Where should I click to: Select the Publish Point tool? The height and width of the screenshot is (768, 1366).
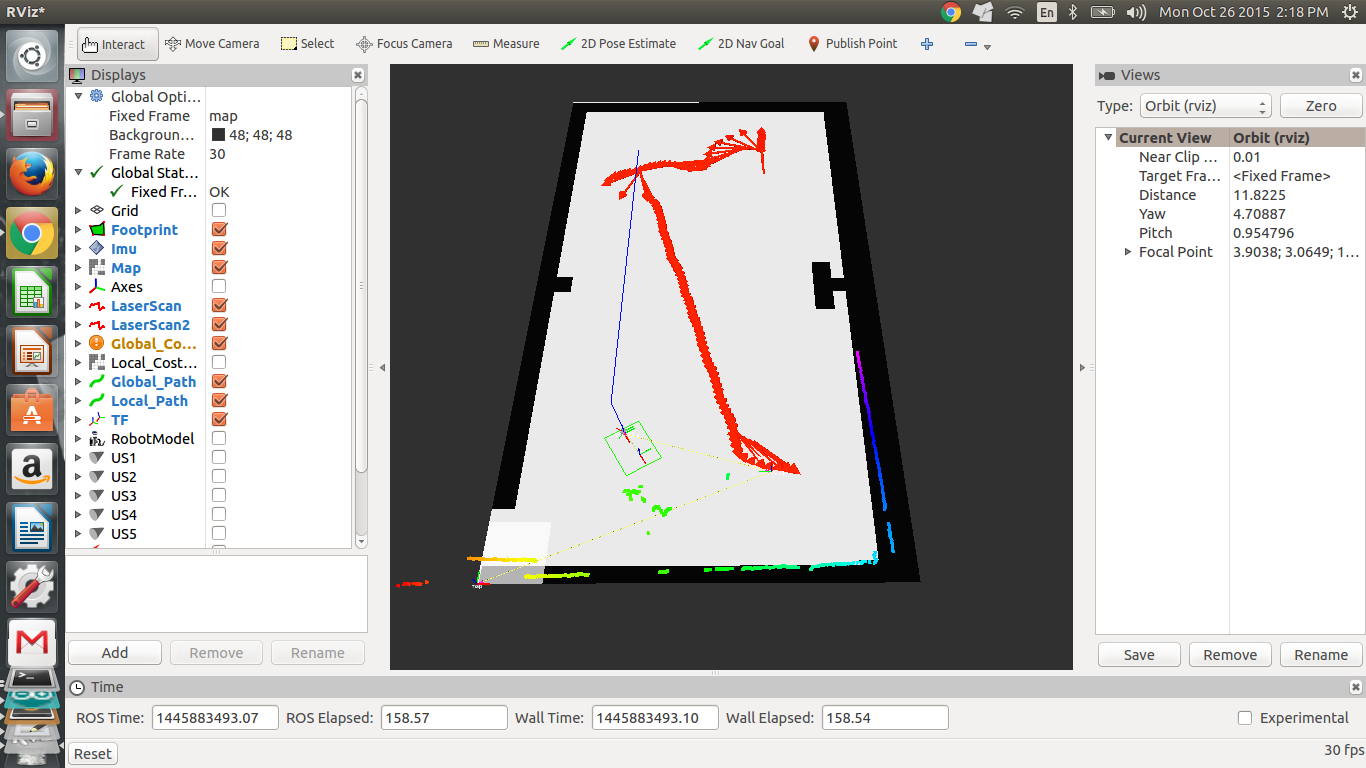pyautogui.click(x=852, y=44)
